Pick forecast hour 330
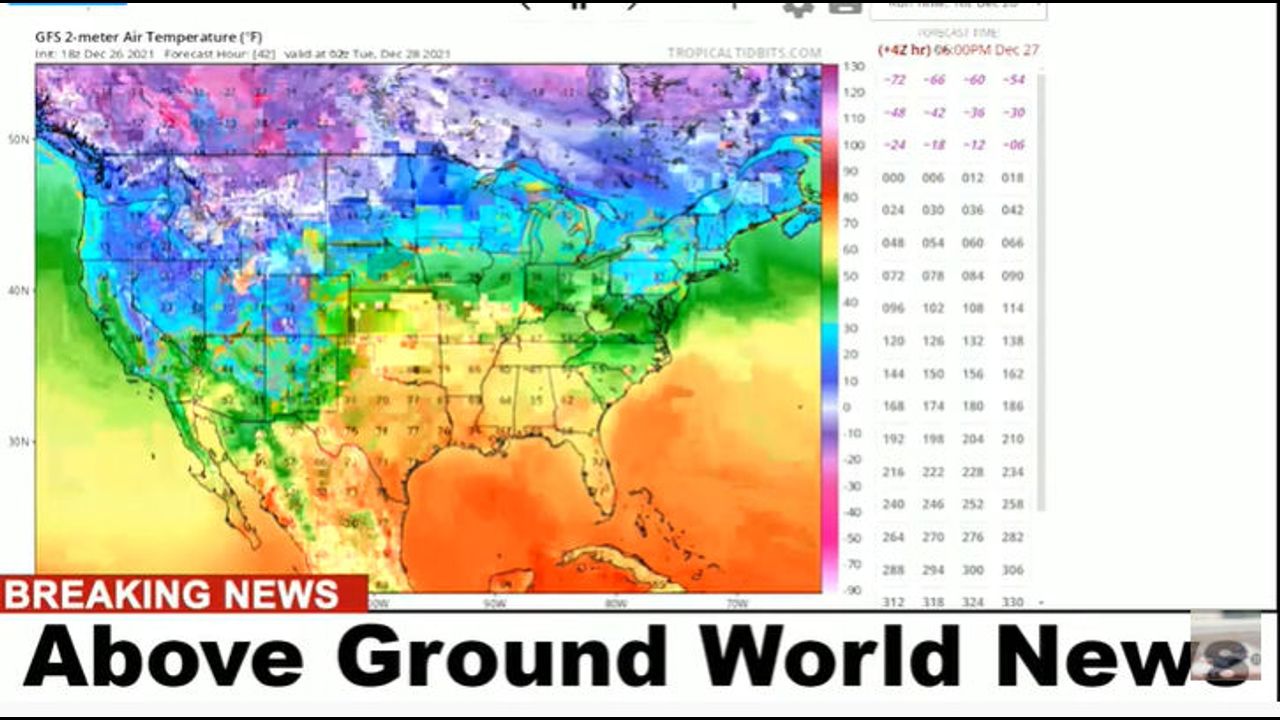1280x720 pixels. (1013, 602)
